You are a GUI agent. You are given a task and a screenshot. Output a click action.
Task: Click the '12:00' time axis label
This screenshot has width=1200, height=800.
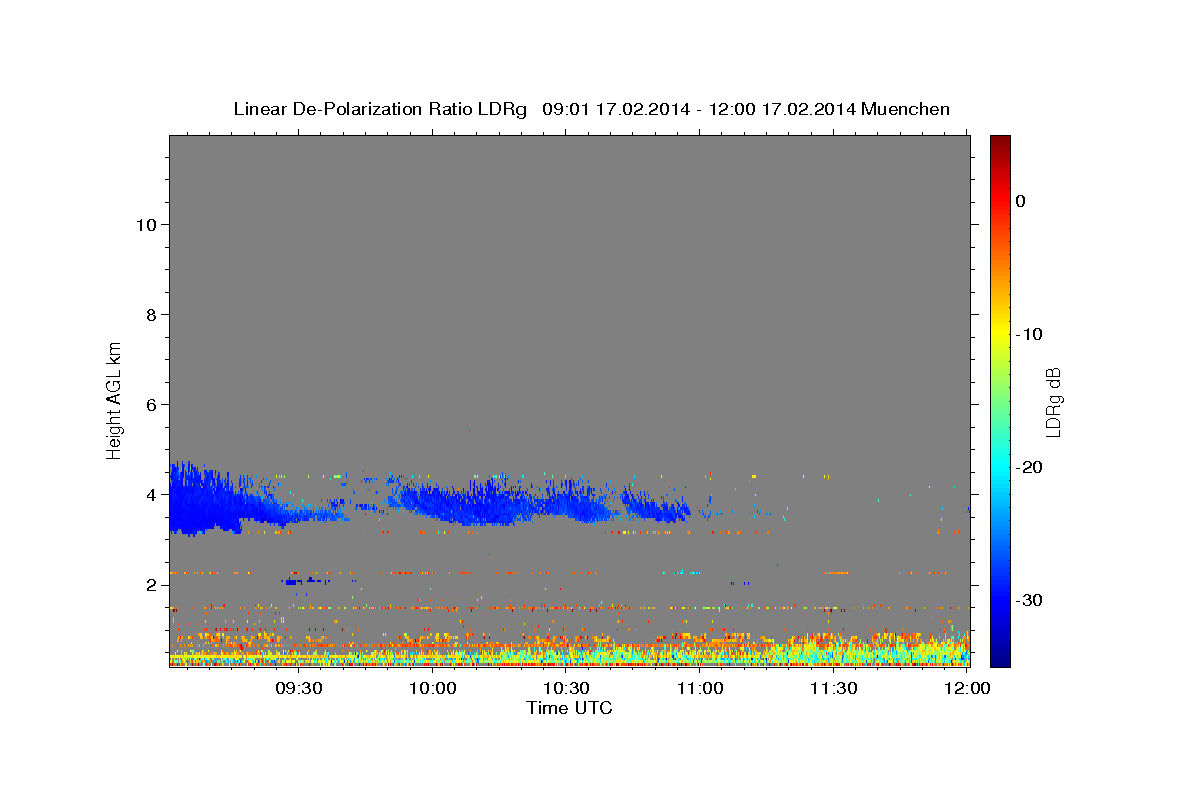(x=967, y=689)
